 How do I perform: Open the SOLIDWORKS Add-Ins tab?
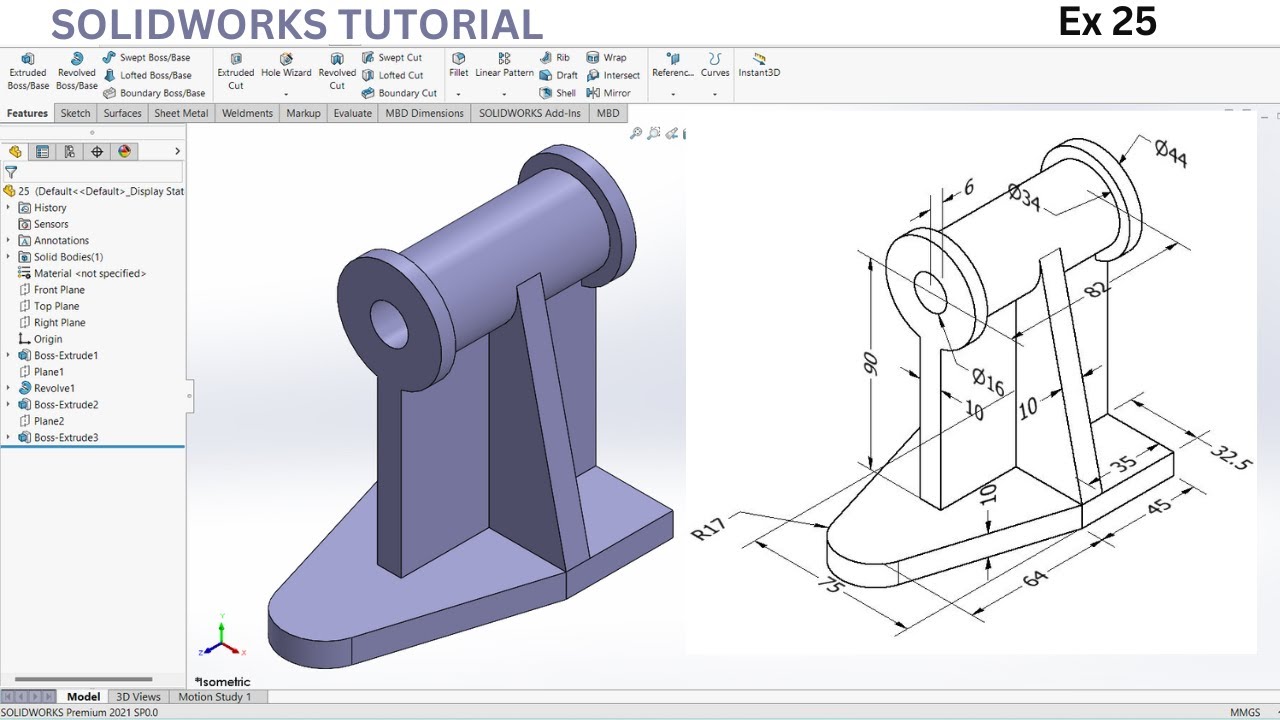coord(530,113)
